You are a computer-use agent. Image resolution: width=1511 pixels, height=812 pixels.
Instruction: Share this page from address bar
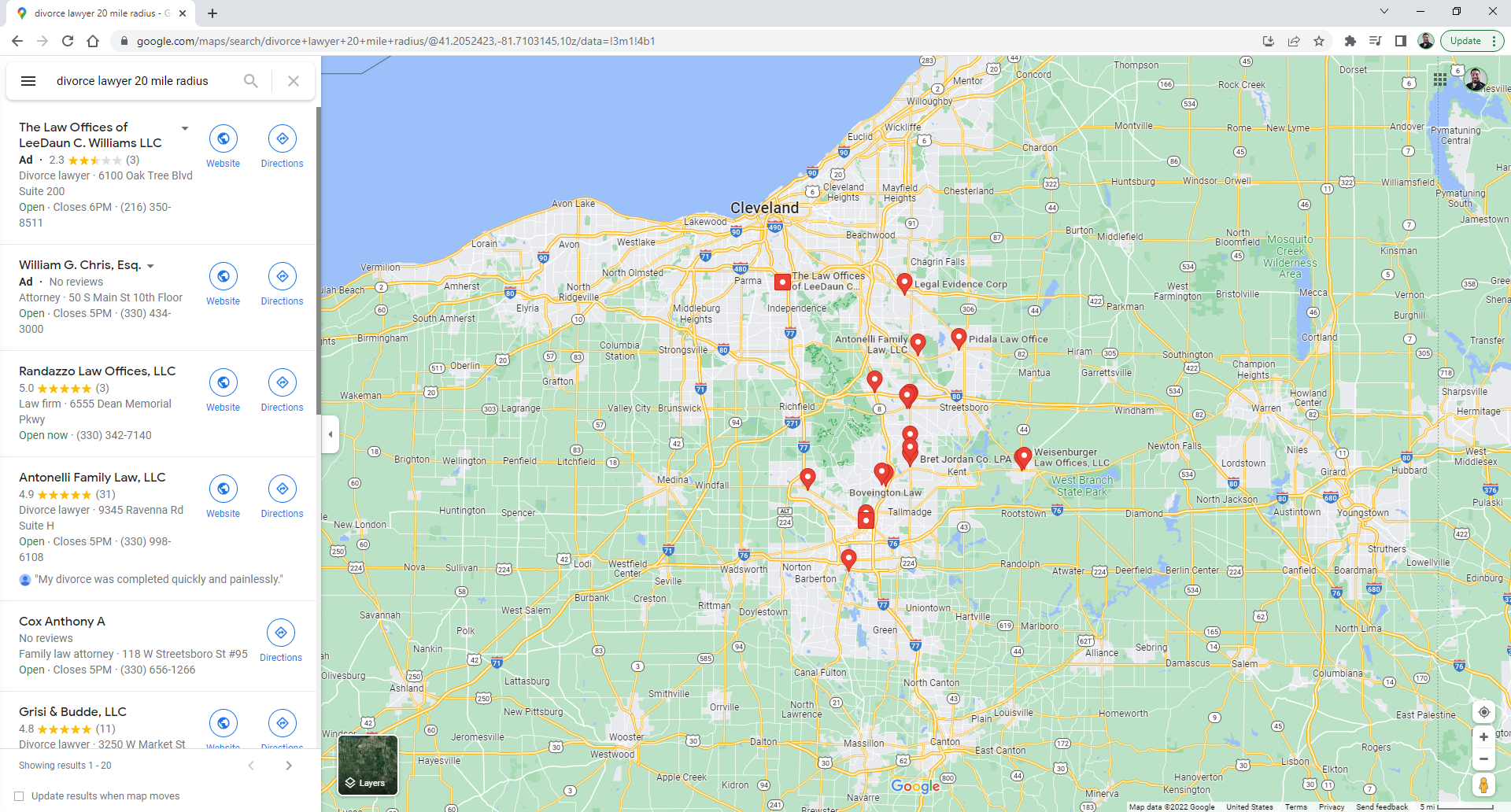1294,41
